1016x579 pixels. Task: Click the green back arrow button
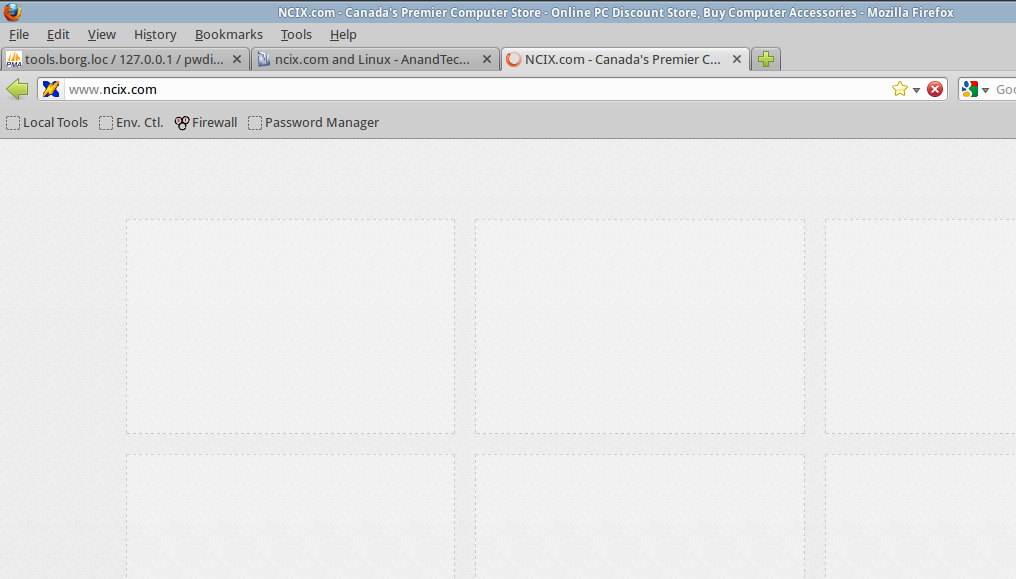[x=17, y=90]
